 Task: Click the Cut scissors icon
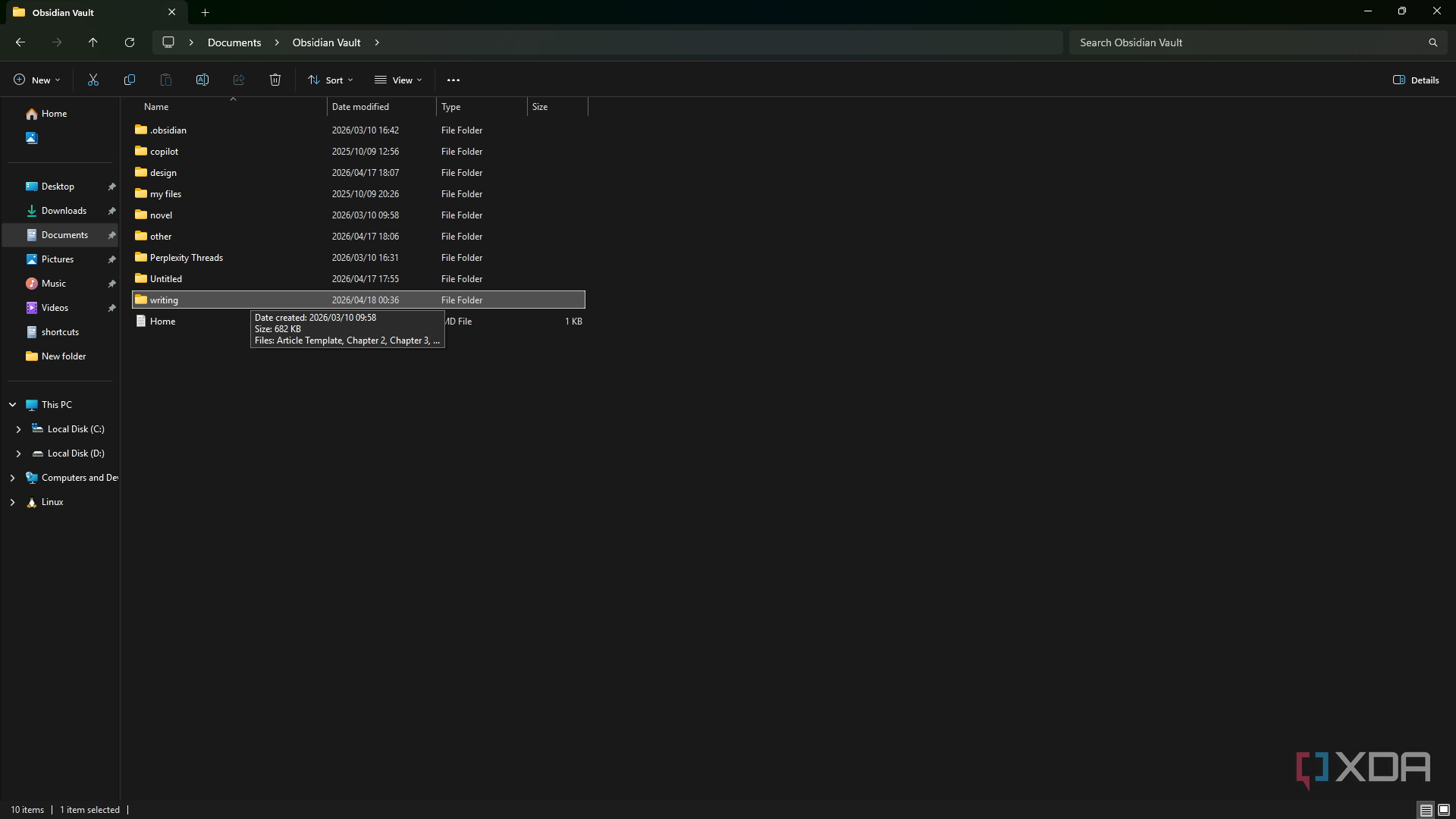93,80
